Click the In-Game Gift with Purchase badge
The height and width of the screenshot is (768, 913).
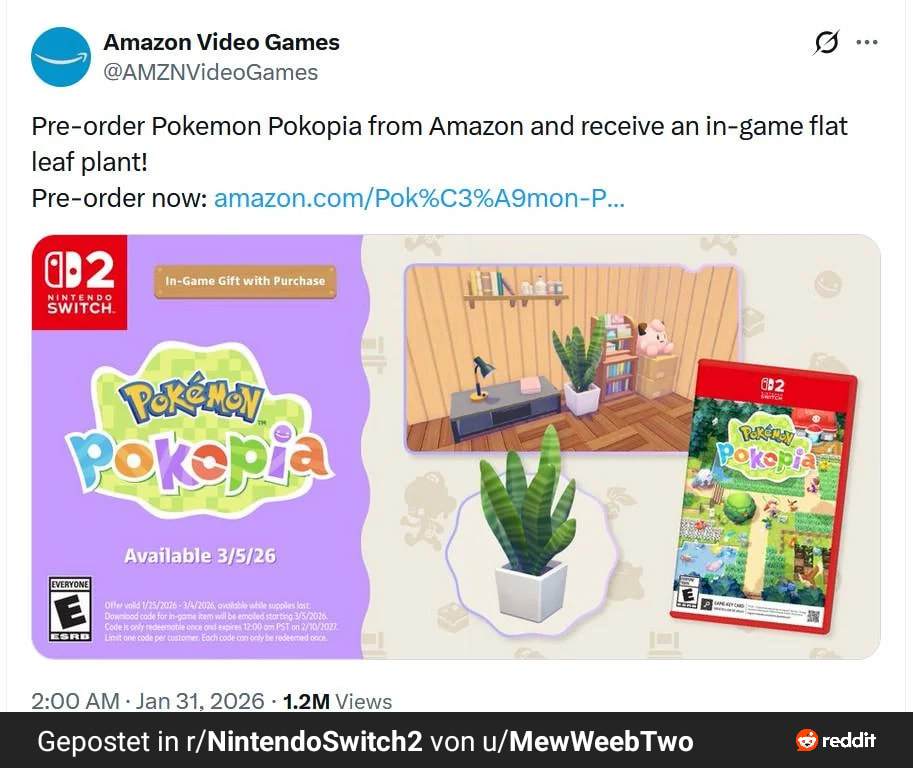245,281
